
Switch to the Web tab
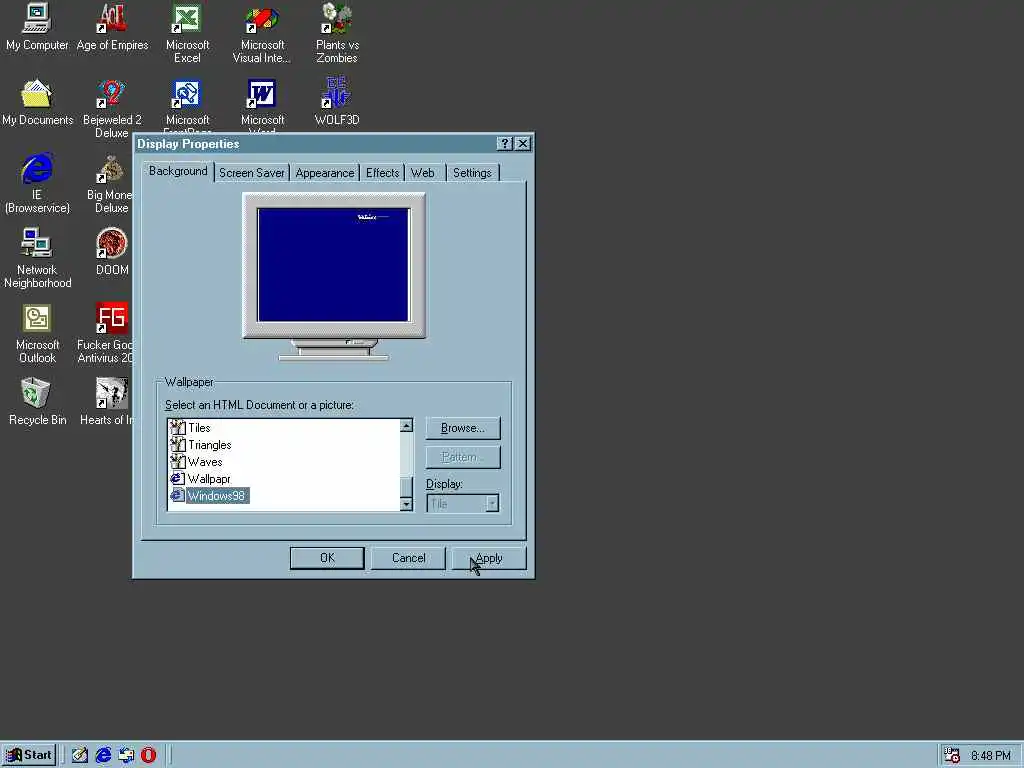423,173
